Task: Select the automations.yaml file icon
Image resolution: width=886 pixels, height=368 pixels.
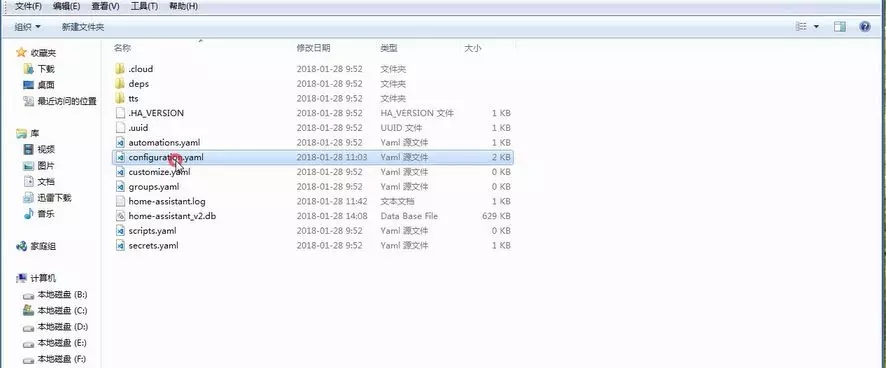Action: click(x=120, y=142)
